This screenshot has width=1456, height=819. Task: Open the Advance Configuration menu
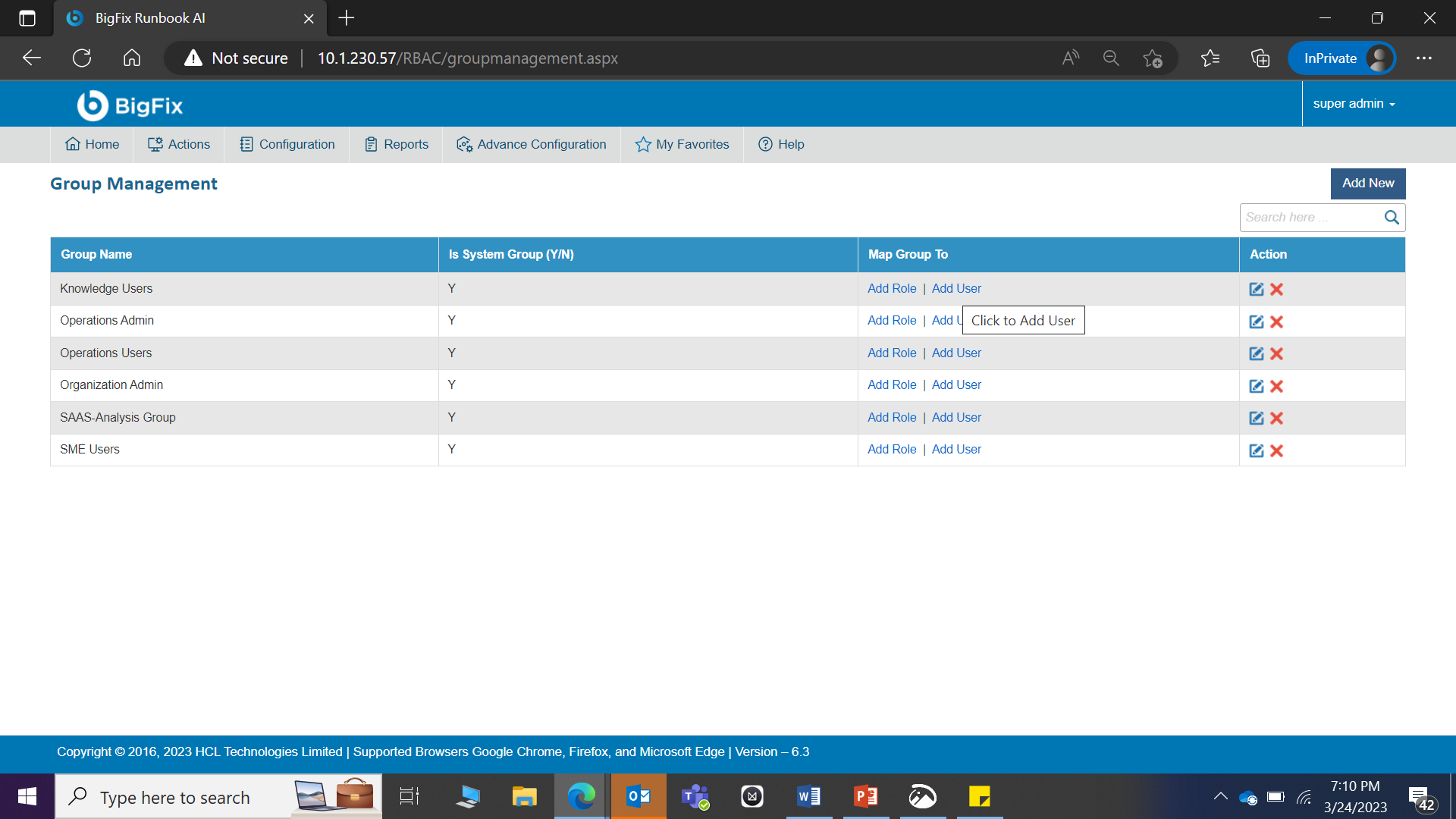532,144
